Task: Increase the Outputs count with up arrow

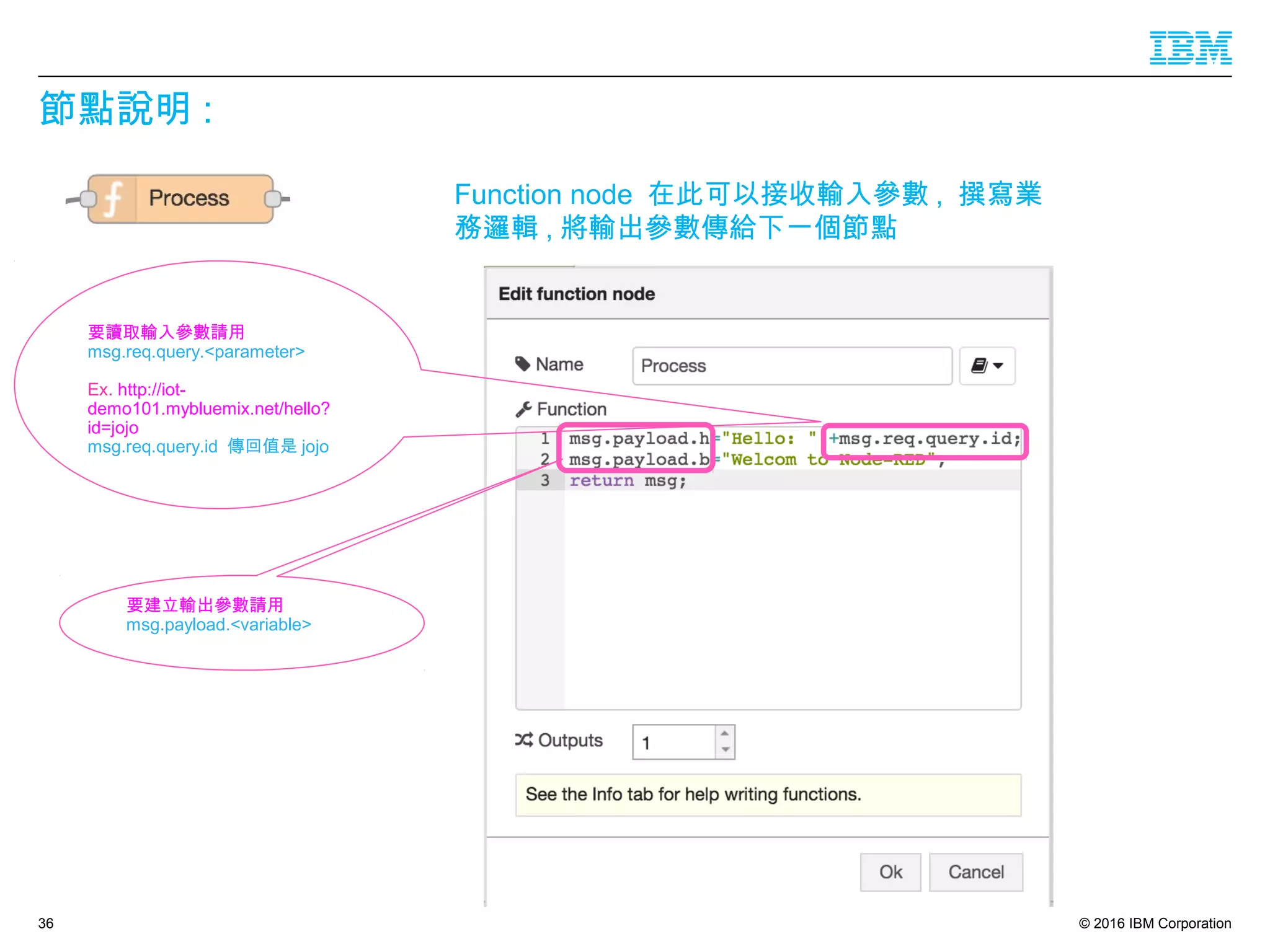Action: coord(725,733)
